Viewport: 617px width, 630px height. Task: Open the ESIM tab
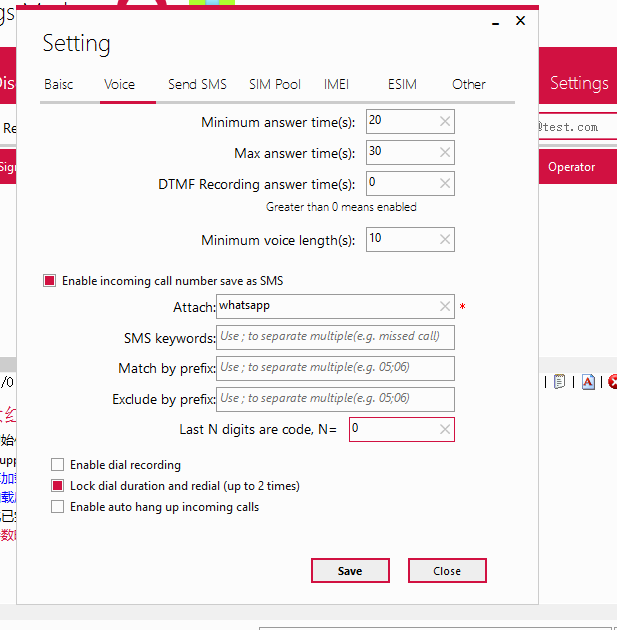(x=402, y=84)
